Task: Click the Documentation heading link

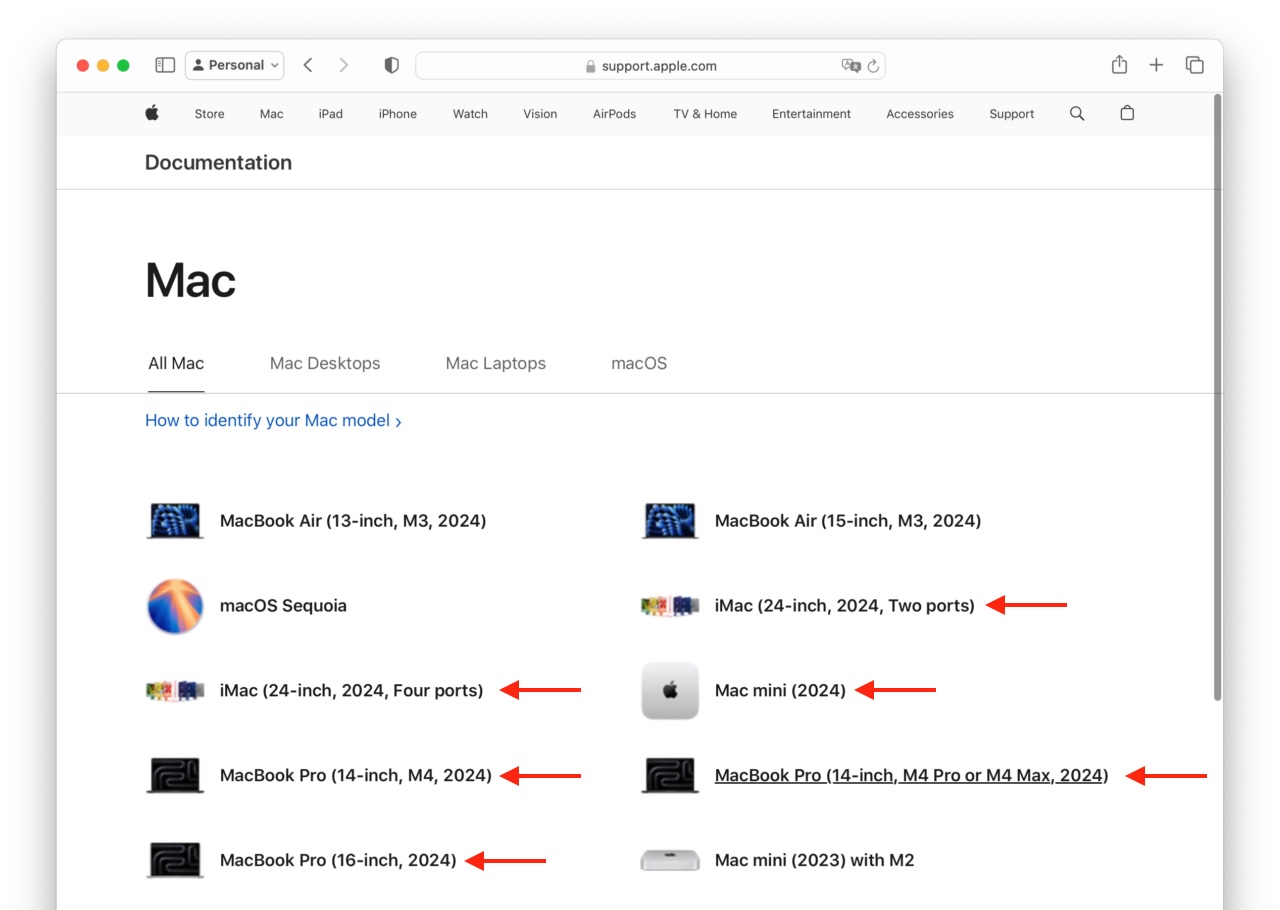Action: [x=218, y=162]
